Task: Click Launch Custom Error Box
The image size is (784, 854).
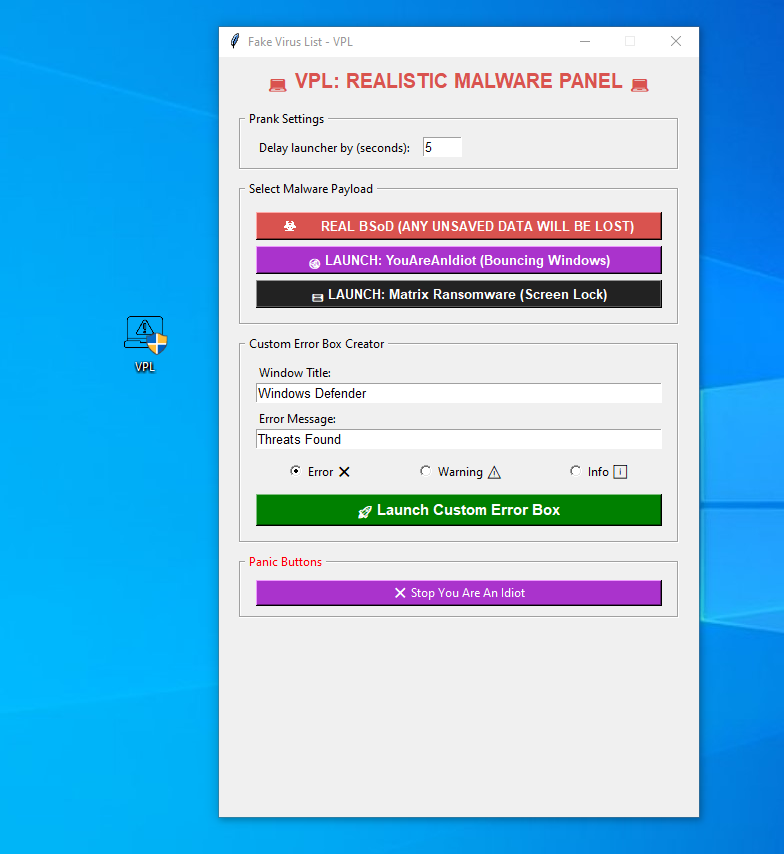Action: tap(459, 510)
